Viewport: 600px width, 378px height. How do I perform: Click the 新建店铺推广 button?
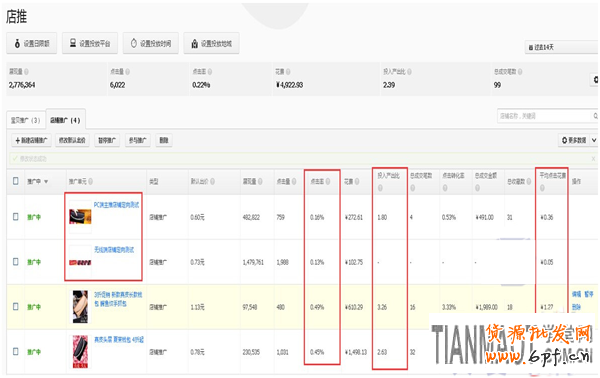point(31,140)
